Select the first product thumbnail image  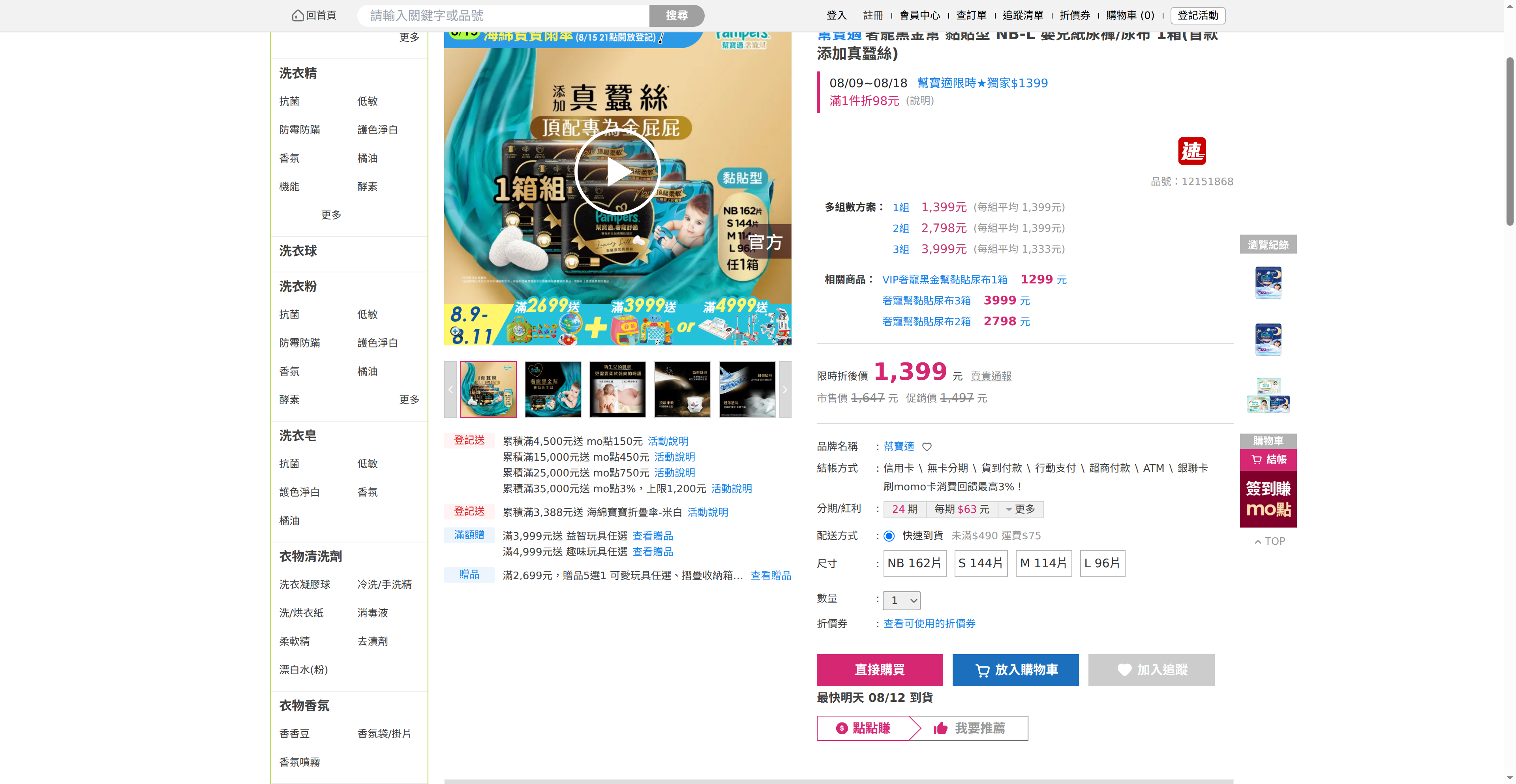click(x=488, y=390)
